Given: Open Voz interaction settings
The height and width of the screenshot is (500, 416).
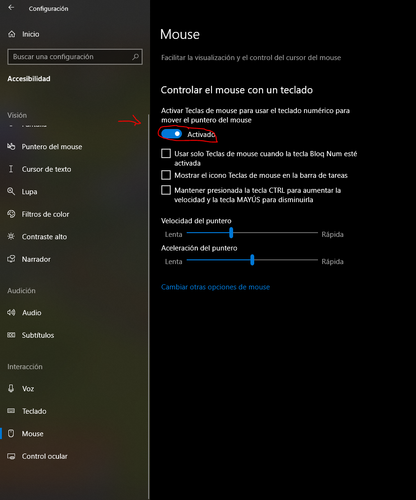Looking at the screenshot, I should [x=28, y=389].
